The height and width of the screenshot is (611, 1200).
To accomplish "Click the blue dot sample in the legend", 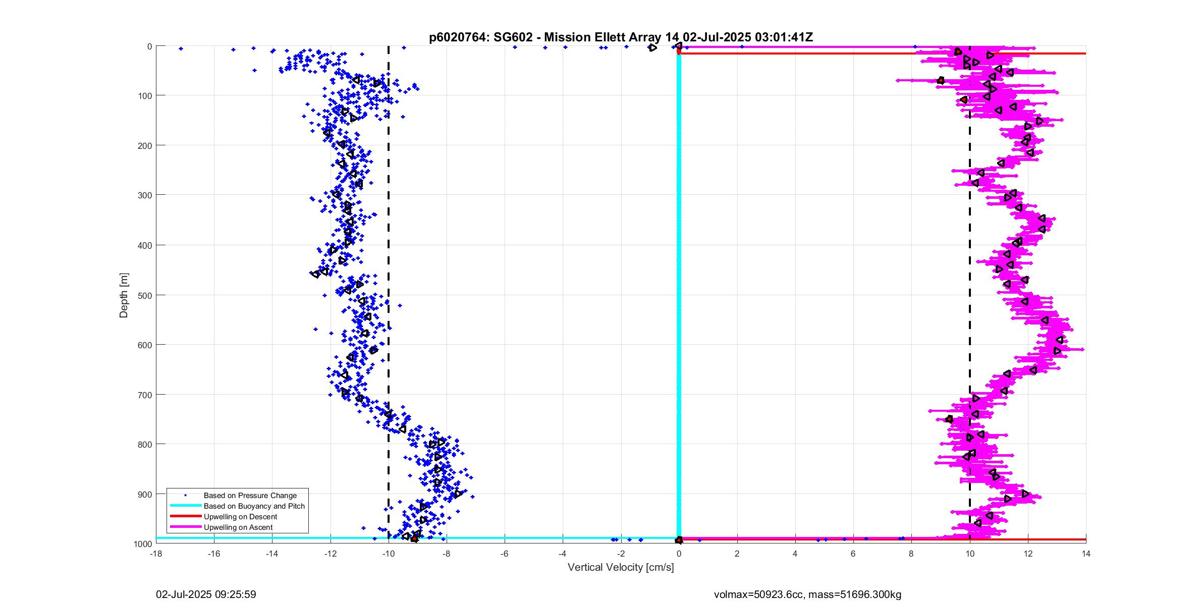I will [184, 495].
